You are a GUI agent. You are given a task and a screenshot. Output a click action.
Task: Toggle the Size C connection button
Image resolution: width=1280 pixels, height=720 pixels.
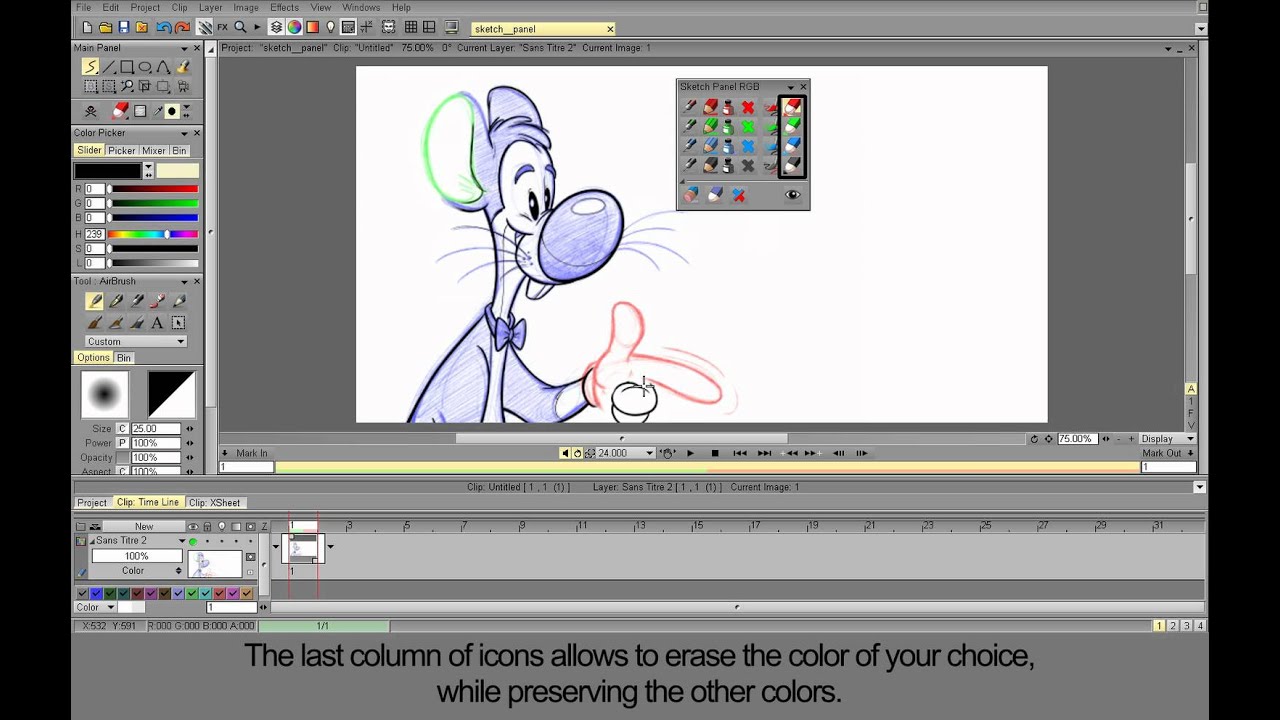click(x=123, y=428)
